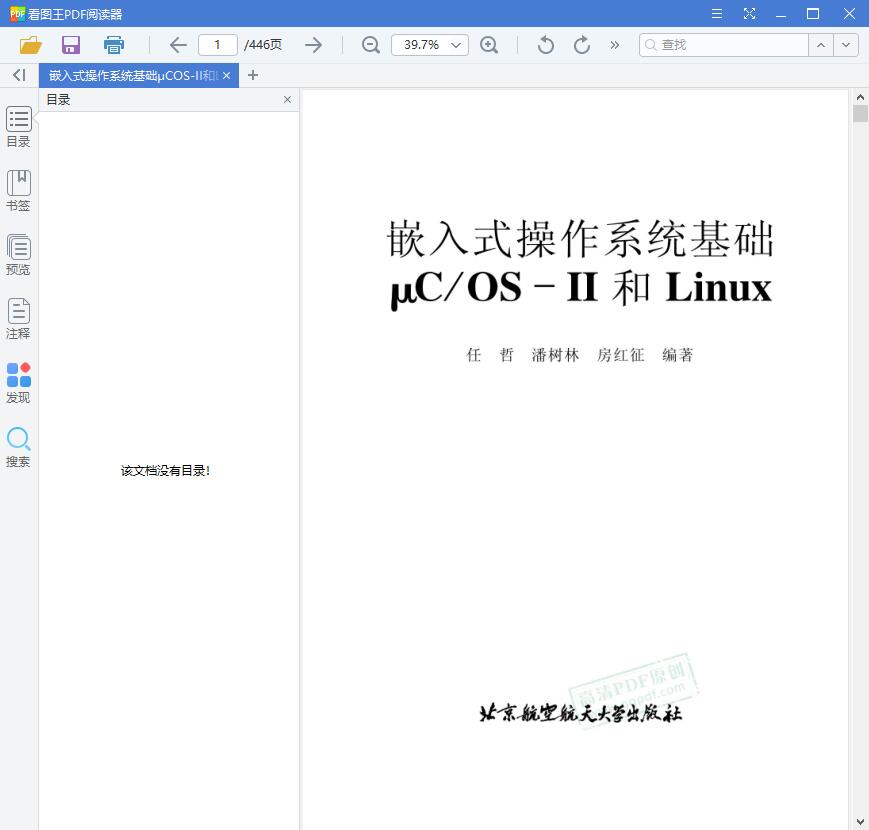Minimize the 看图王PDF阅读器 window

pyautogui.click(x=781, y=14)
